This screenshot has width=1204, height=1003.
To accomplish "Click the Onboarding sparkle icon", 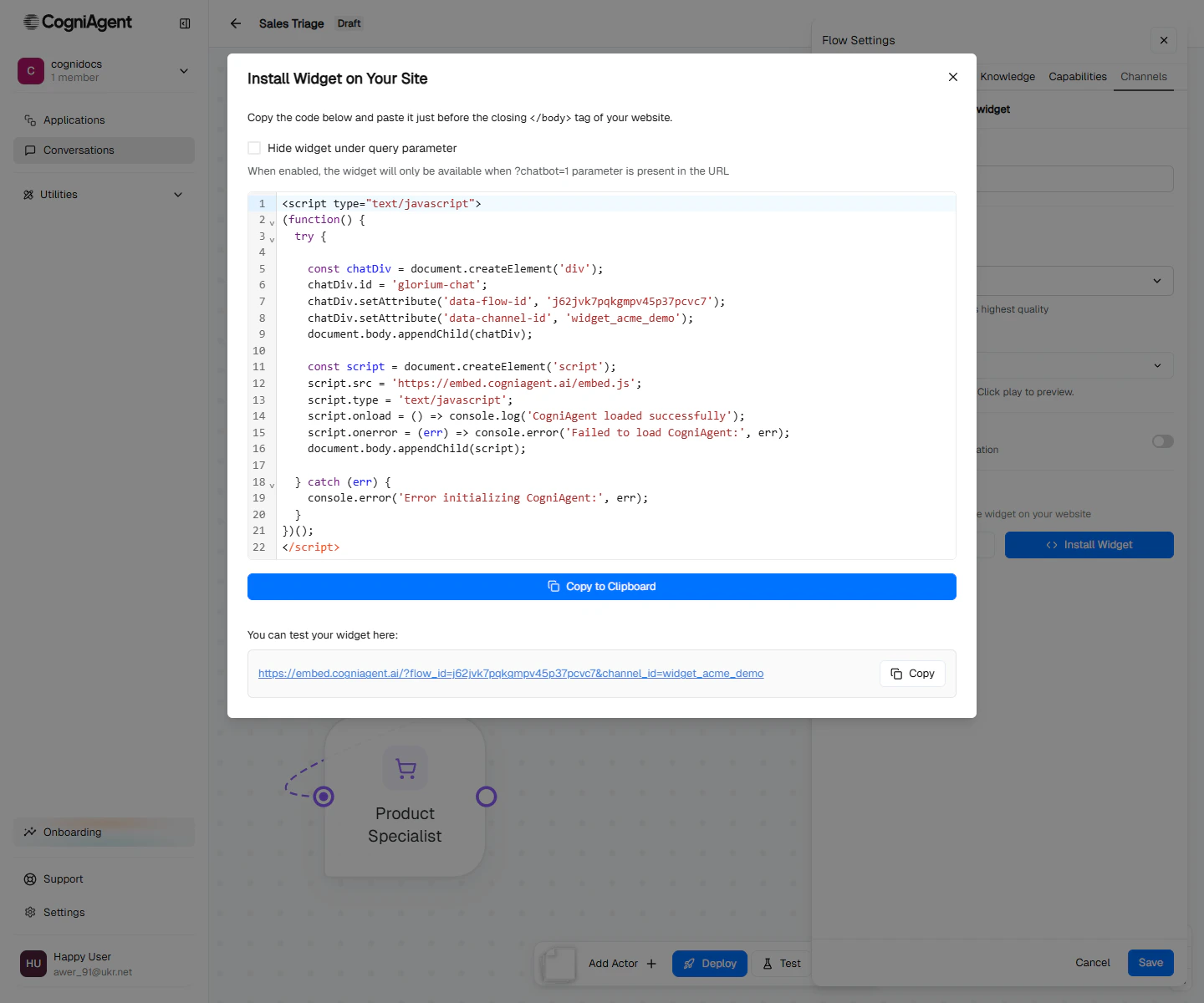I will click(30, 832).
